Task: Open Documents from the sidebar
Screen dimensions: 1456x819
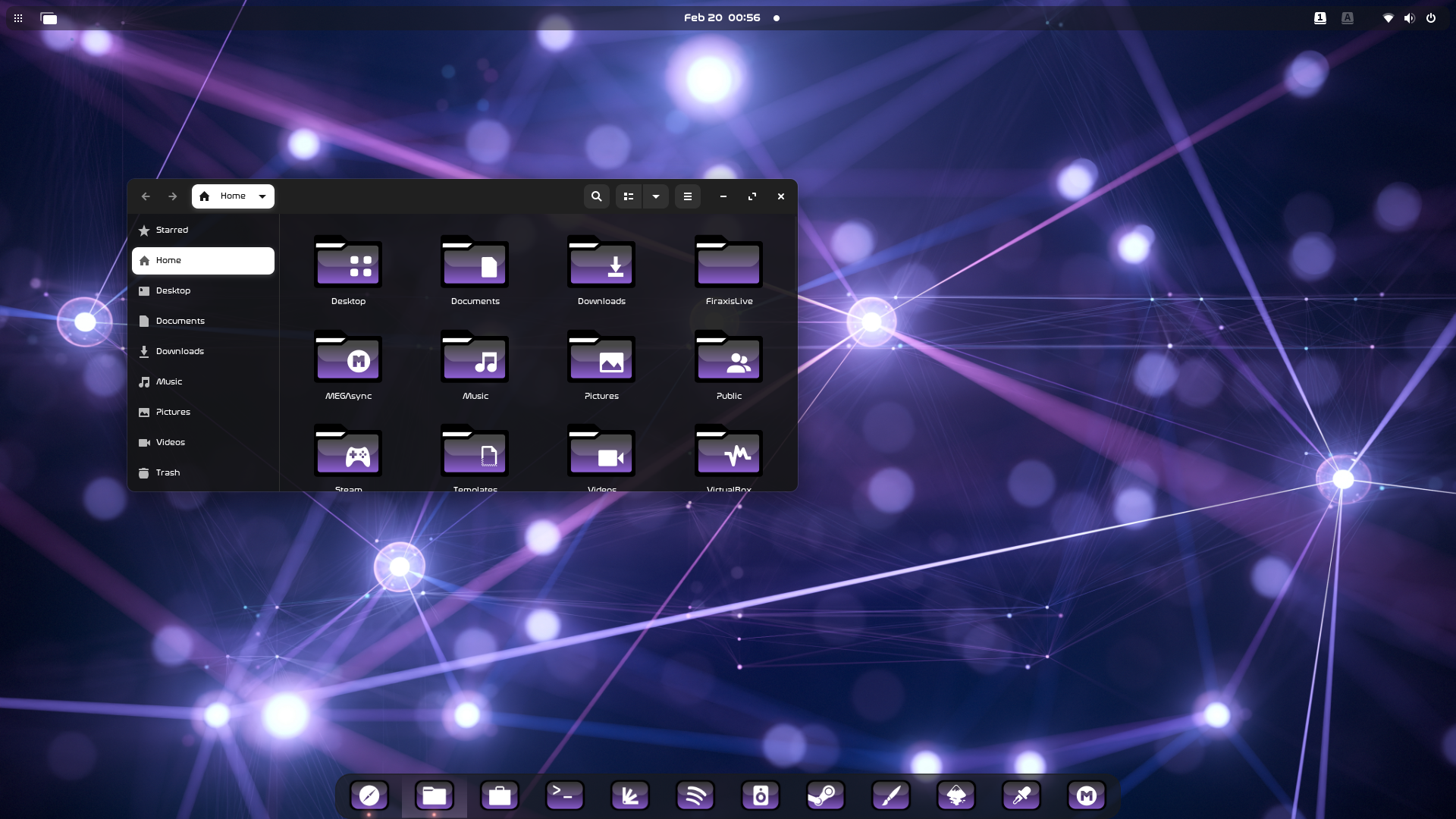Action: (203, 321)
